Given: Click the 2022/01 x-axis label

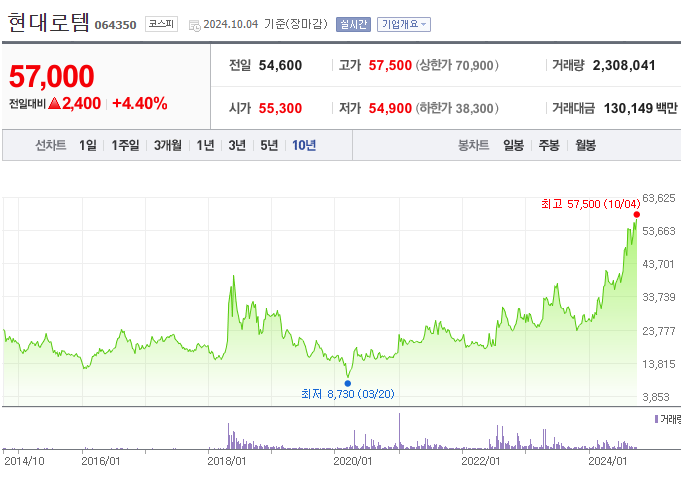Looking at the screenshot, I should pos(481,461).
